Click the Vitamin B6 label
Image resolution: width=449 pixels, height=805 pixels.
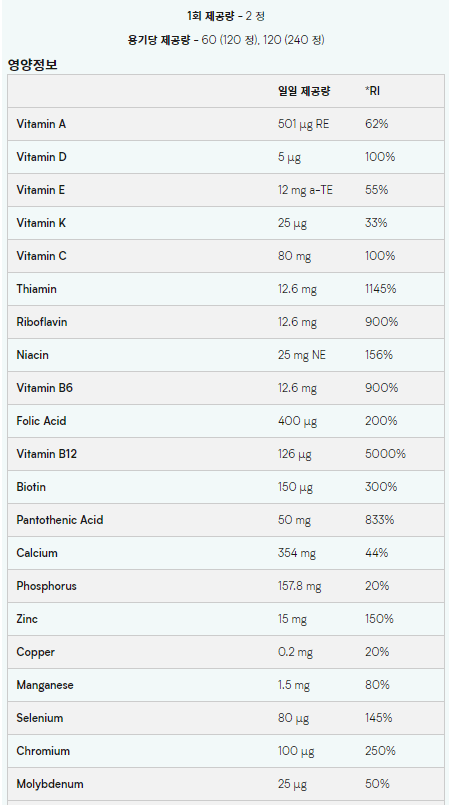pos(45,388)
